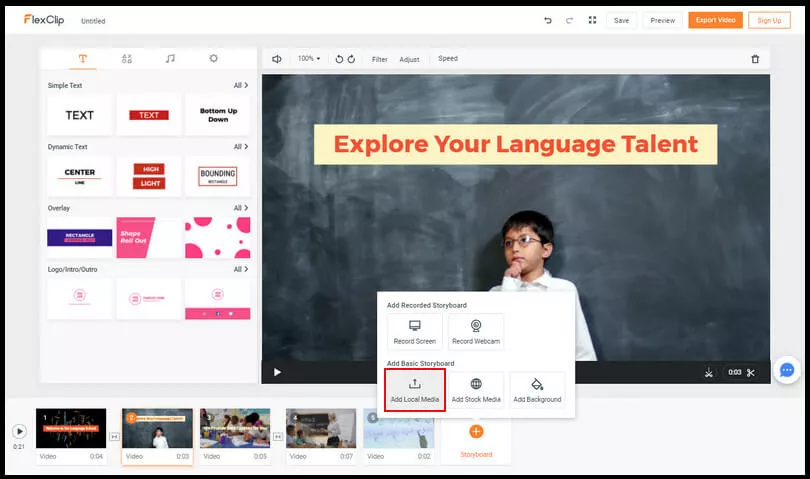Image resolution: width=810 pixels, height=479 pixels.
Task: Add the Center Line dynamic text
Action: (80, 176)
